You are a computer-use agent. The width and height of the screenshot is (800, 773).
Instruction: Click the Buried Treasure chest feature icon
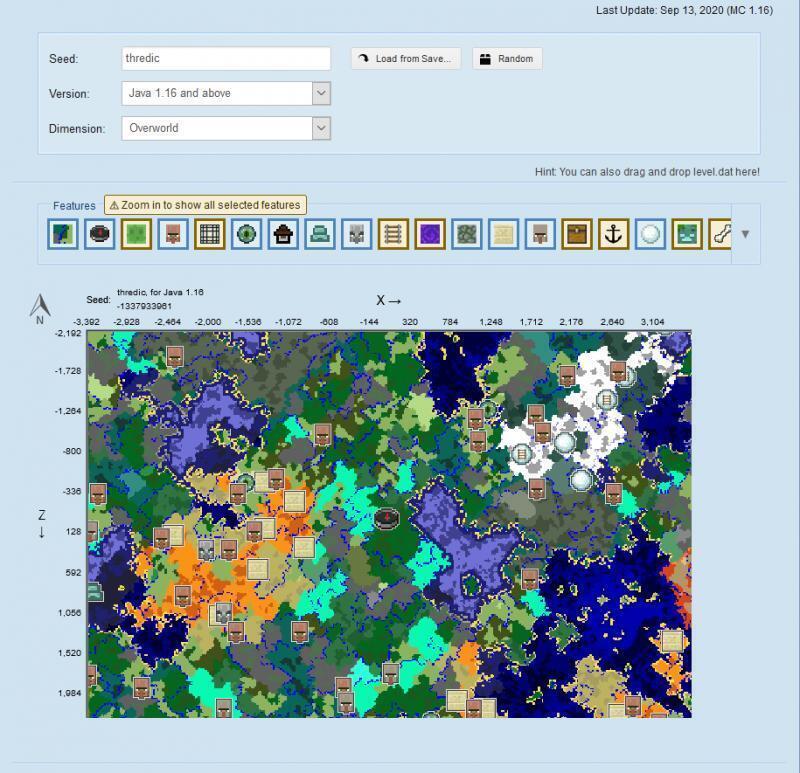click(577, 234)
